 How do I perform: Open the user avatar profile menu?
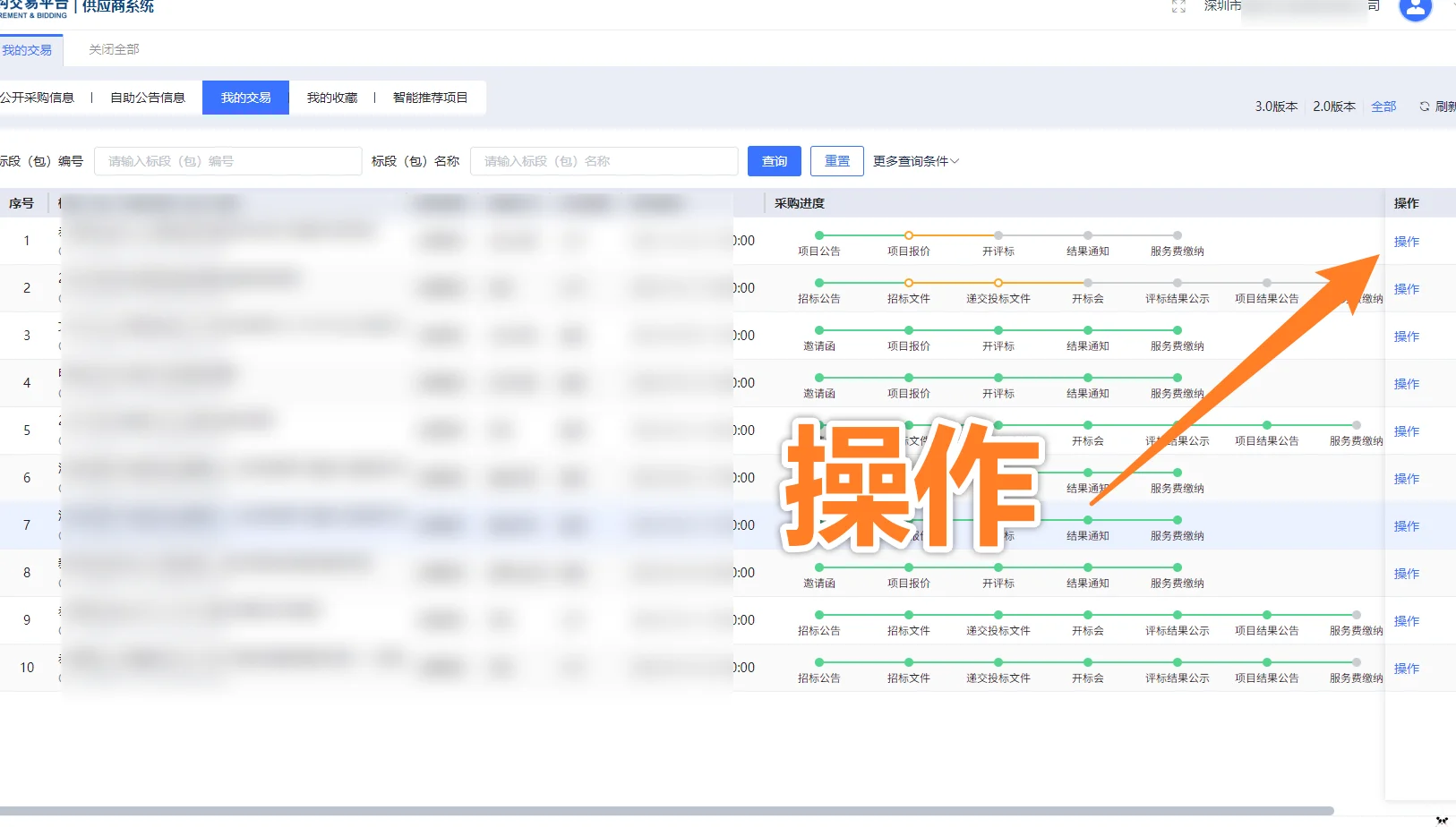[1416, 9]
